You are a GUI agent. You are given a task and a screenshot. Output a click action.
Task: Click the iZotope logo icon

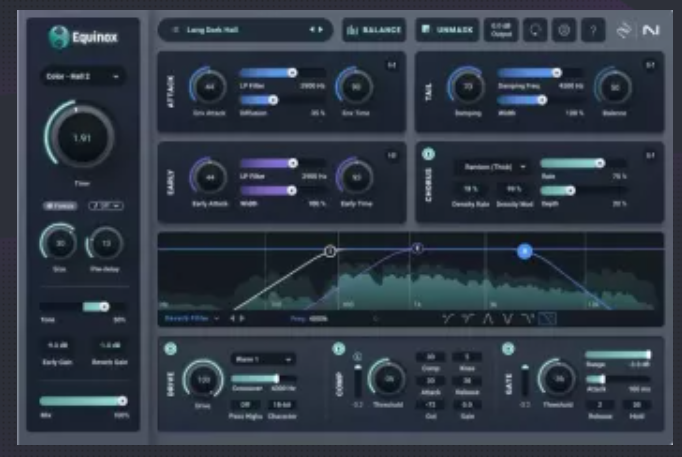pyautogui.click(x=624, y=30)
